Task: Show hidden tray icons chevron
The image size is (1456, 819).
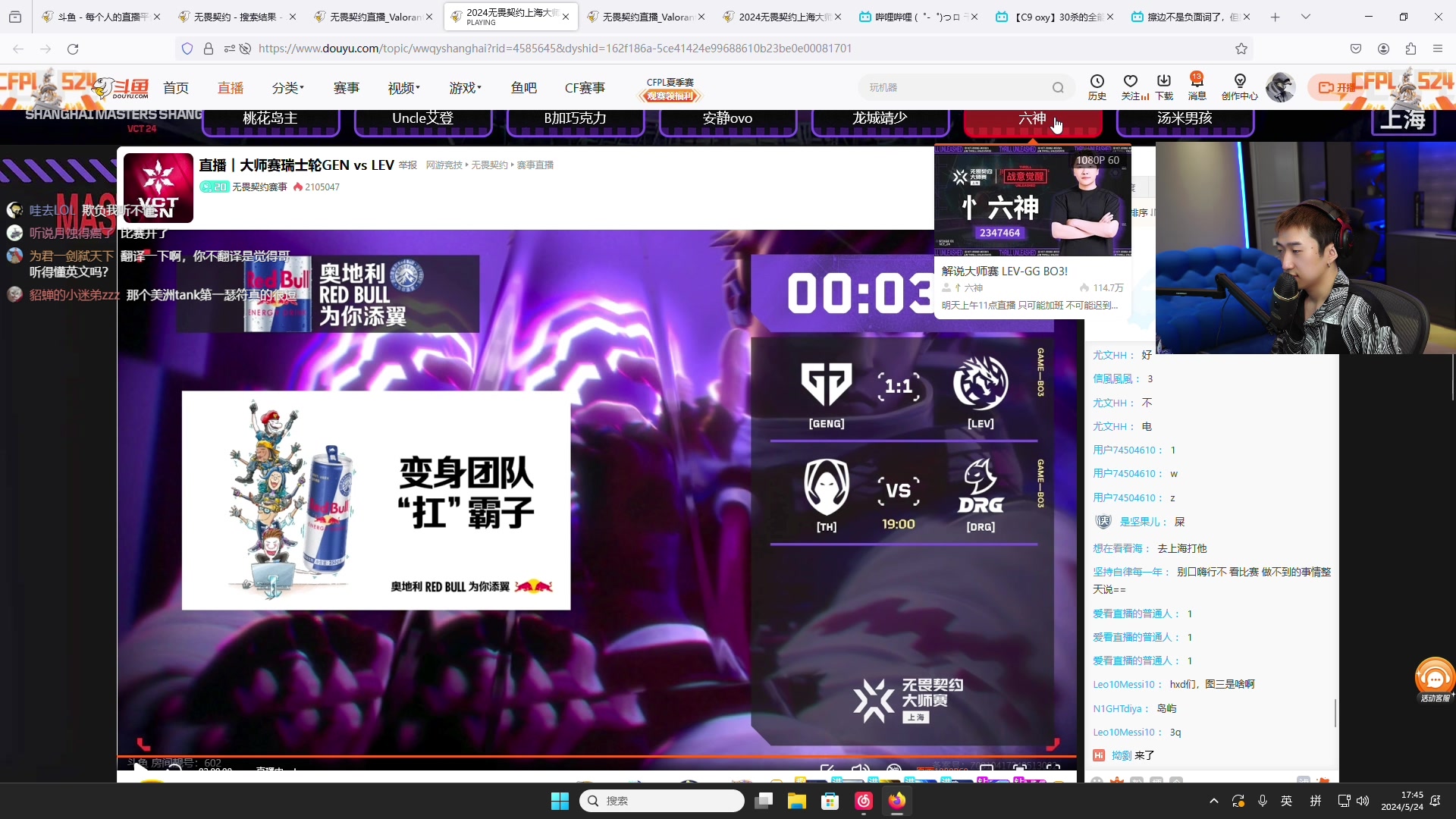Action: point(1213,801)
